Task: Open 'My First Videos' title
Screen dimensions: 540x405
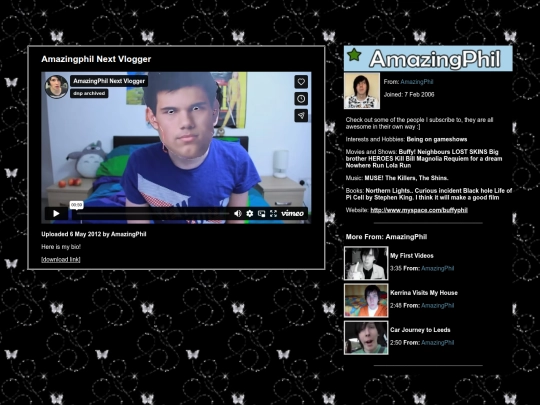Action: [412, 256]
